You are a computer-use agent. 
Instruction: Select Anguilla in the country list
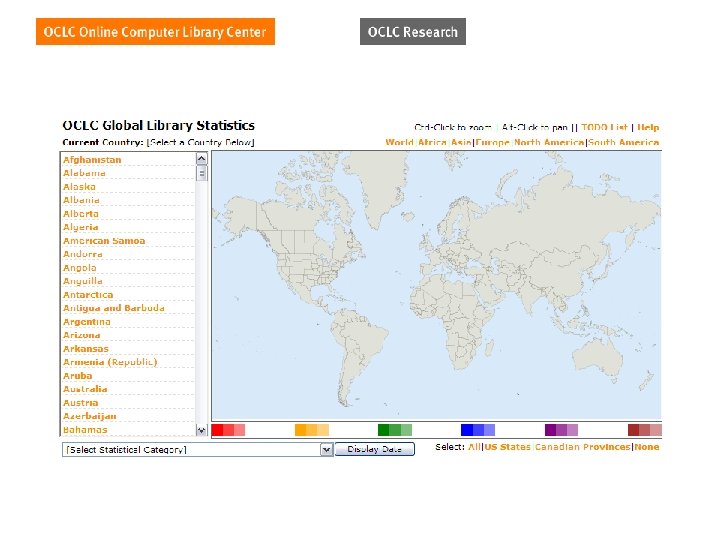point(83,281)
